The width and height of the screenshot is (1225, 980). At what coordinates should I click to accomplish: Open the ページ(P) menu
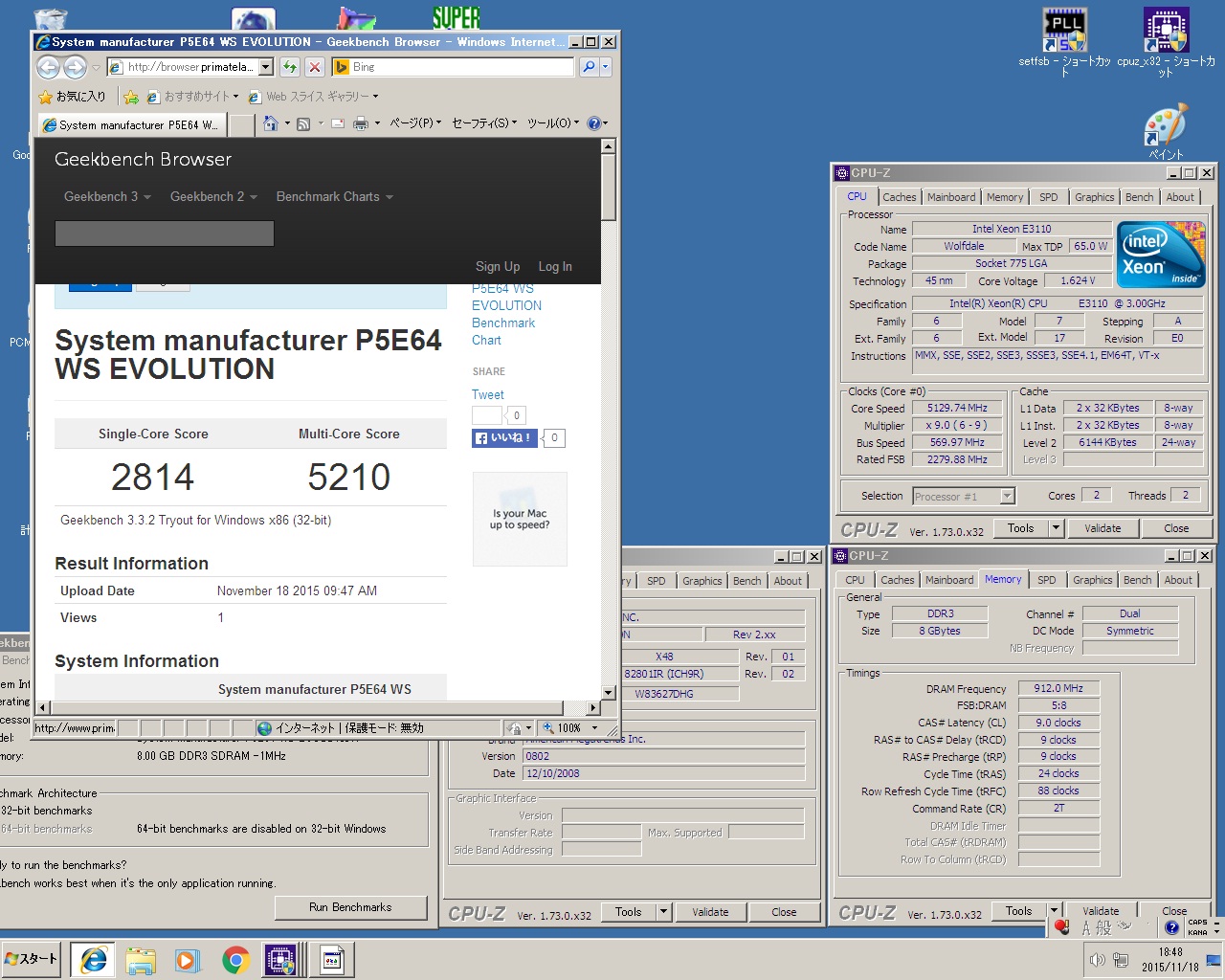[x=415, y=123]
